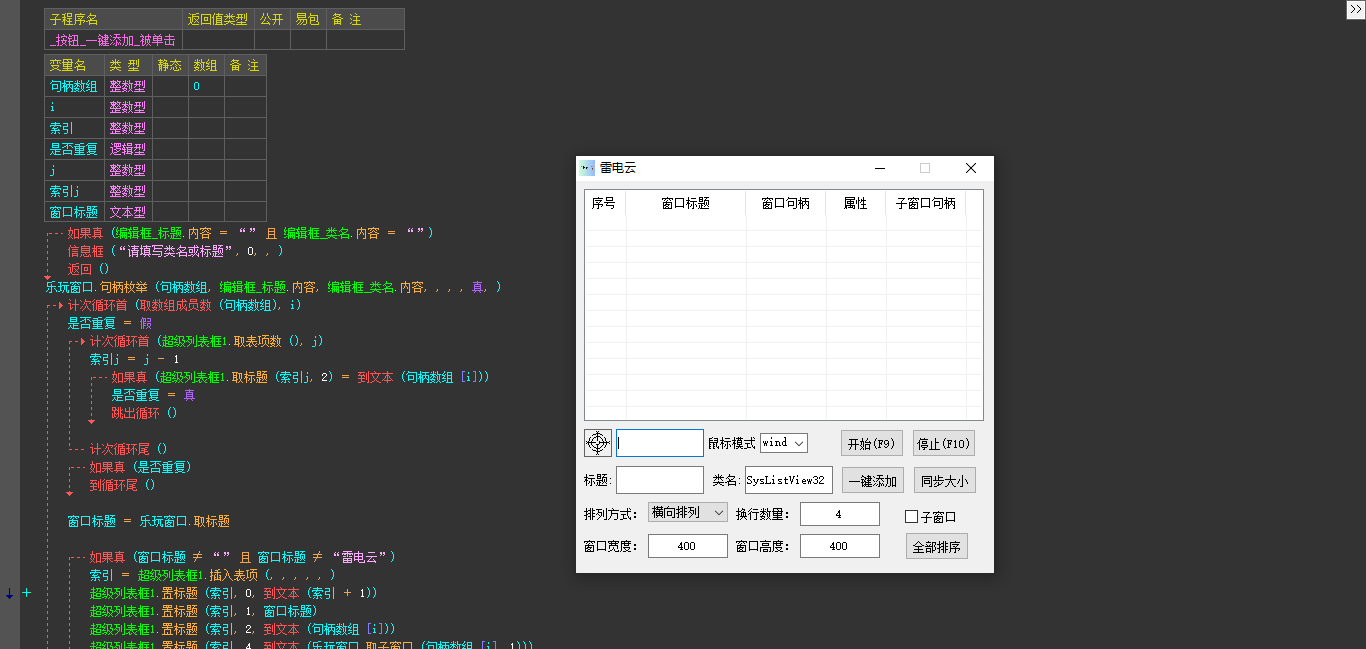Click the crosshair window-picker icon
Image resolution: width=1366 pixels, height=649 pixels.
pos(597,443)
